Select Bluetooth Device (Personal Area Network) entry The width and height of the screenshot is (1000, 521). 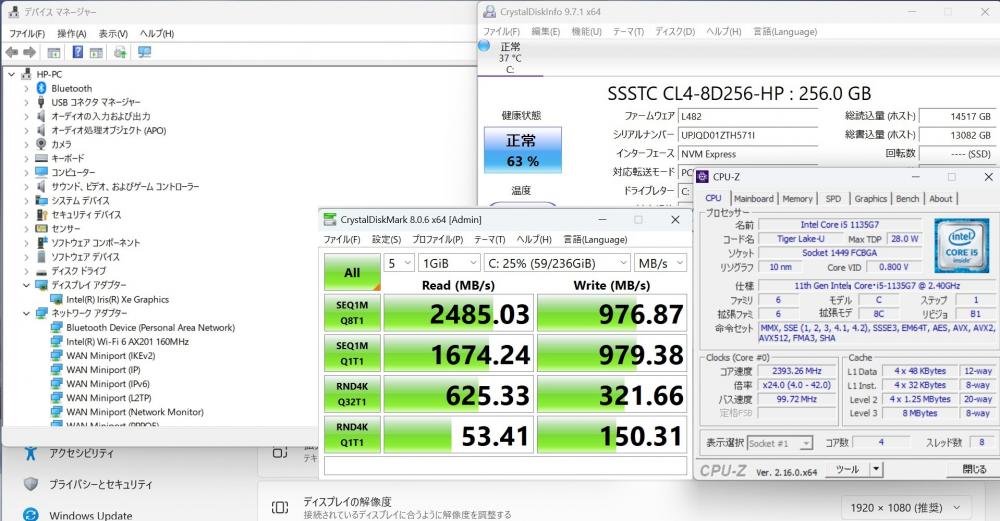[151, 327]
